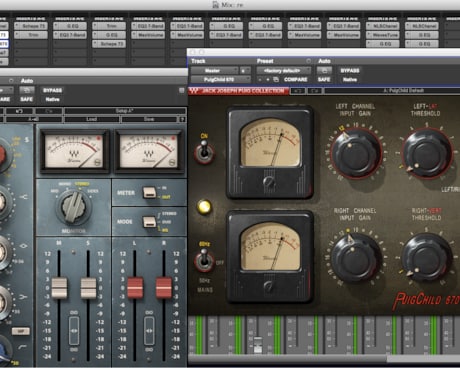Open the preset settings menu circle beside Preset

point(308,61)
